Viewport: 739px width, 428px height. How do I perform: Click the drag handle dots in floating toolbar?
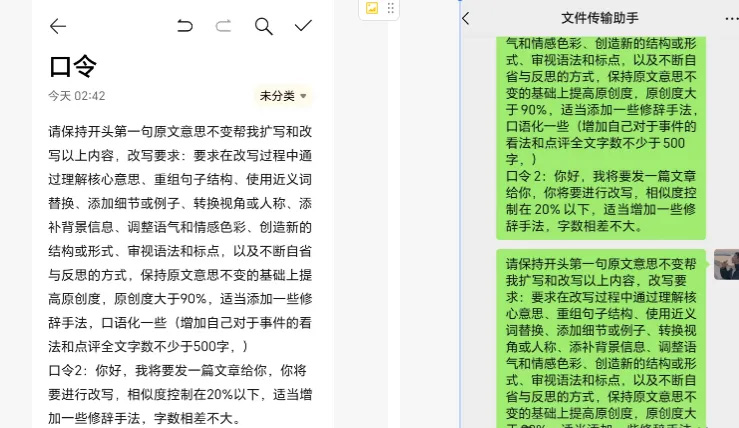pyautogui.click(x=390, y=8)
